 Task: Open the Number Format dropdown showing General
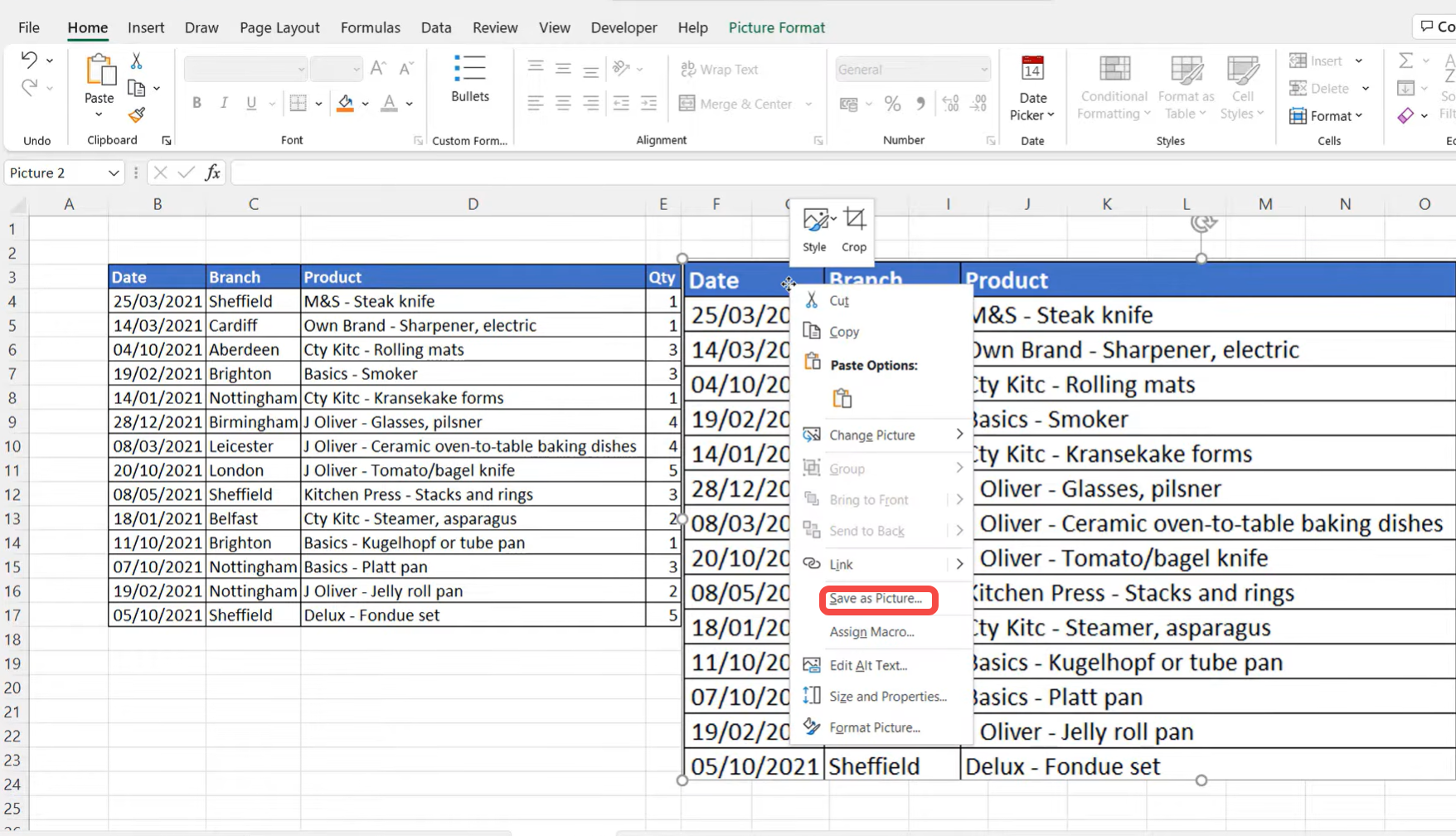pyautogui.click(x=913, y=69)
